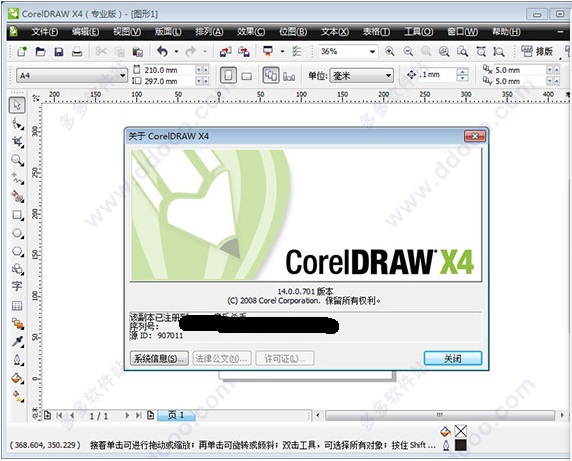Click the black outline color swatch
This screenshot has width=572, height=461.
[461, 445]
